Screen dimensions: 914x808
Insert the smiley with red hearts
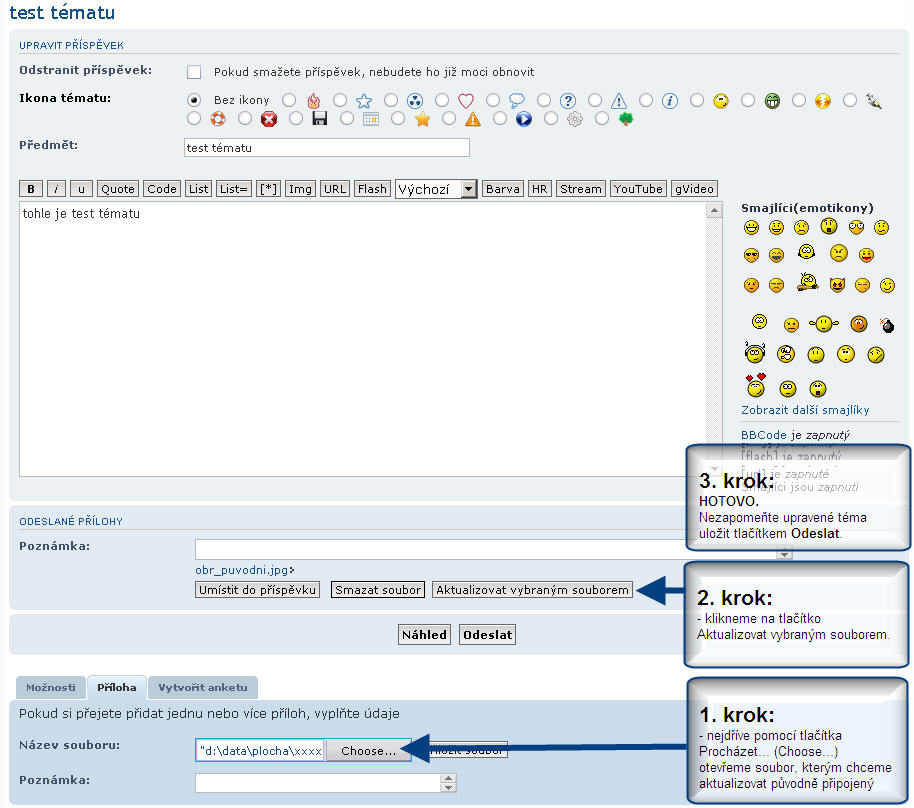point(755,384)
